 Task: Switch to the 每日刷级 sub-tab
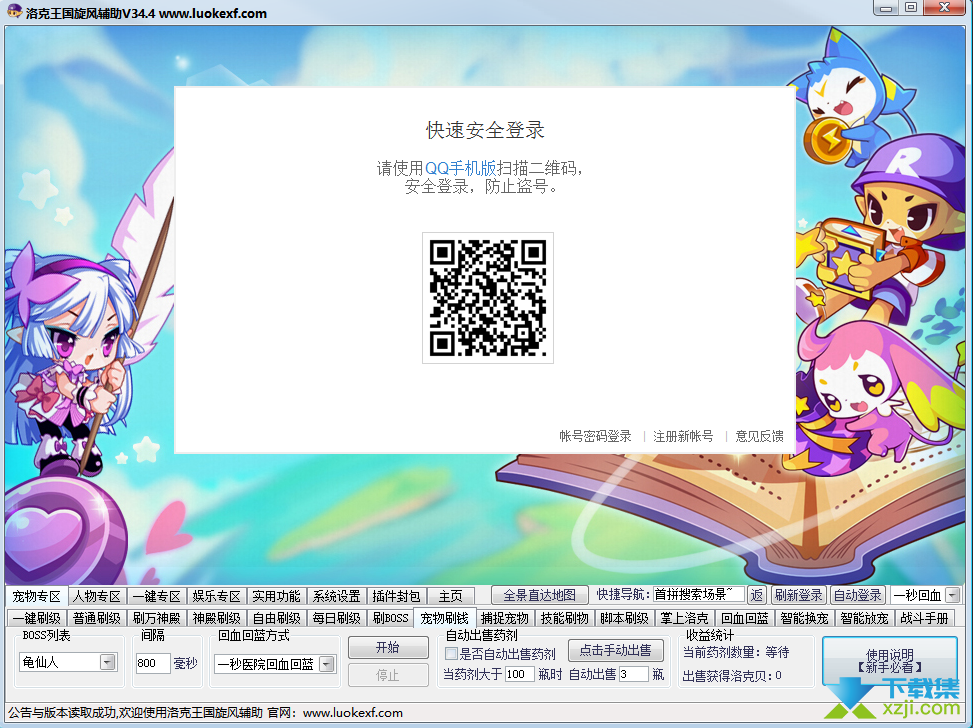(x=337, y=618)
